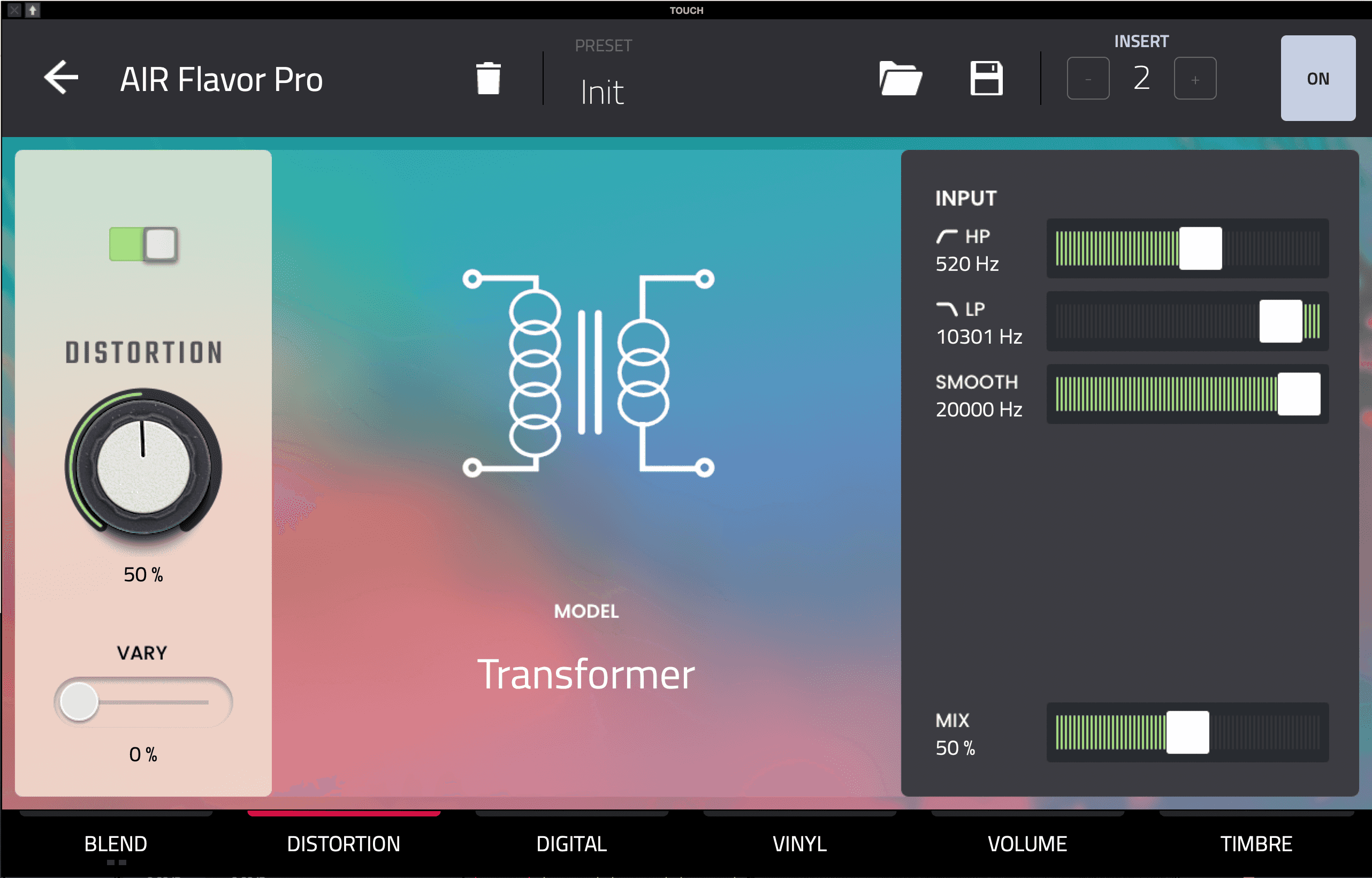Open the Transformer model selector
The width and height of the screenshot is (1372, 878).
(586, 674)
